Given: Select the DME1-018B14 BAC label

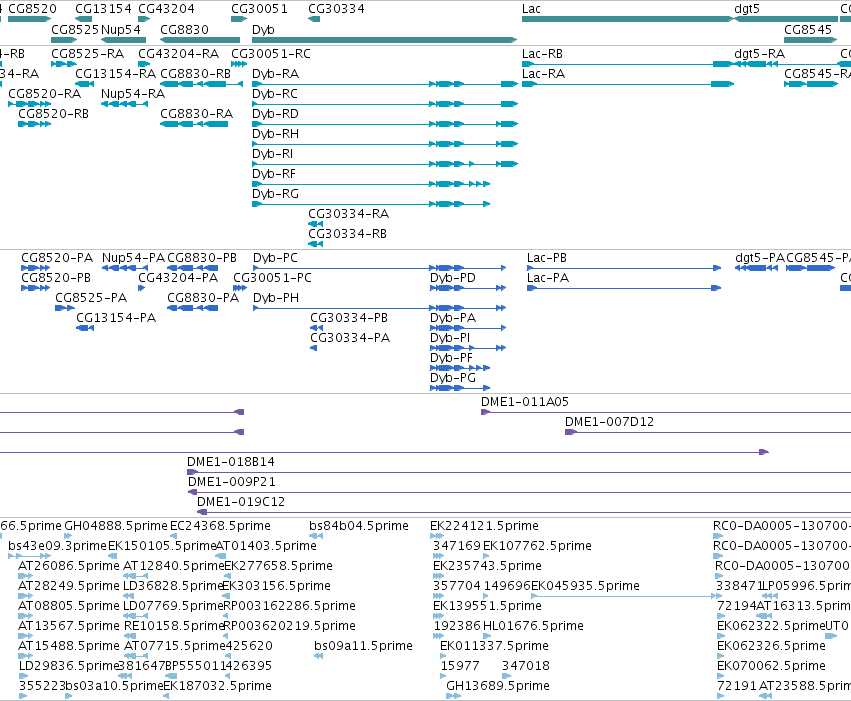Looking at the screenshot, I should pos(231,462).
